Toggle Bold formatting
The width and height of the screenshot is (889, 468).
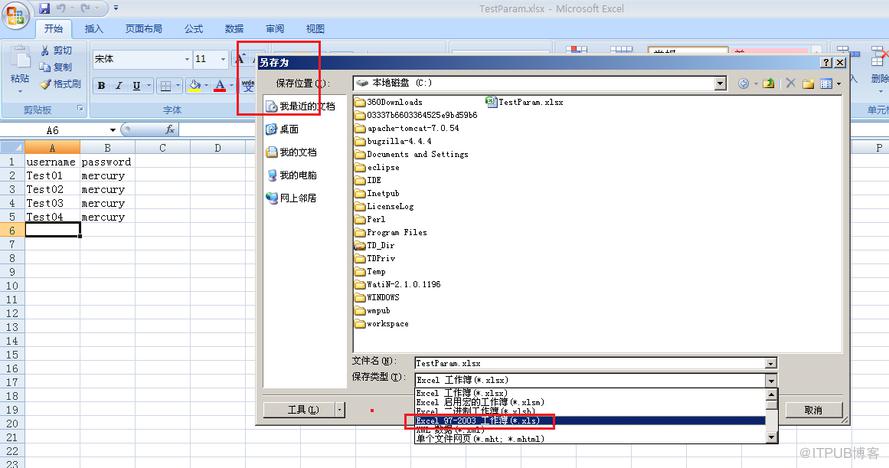(101, 86)
